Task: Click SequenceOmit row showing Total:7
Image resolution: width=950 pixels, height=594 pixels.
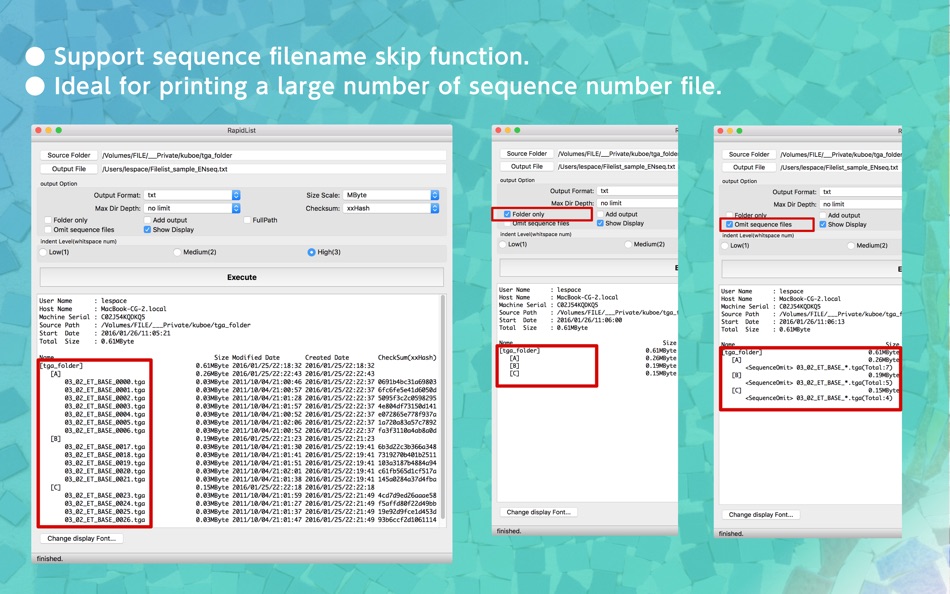Action: click(819, 367)
